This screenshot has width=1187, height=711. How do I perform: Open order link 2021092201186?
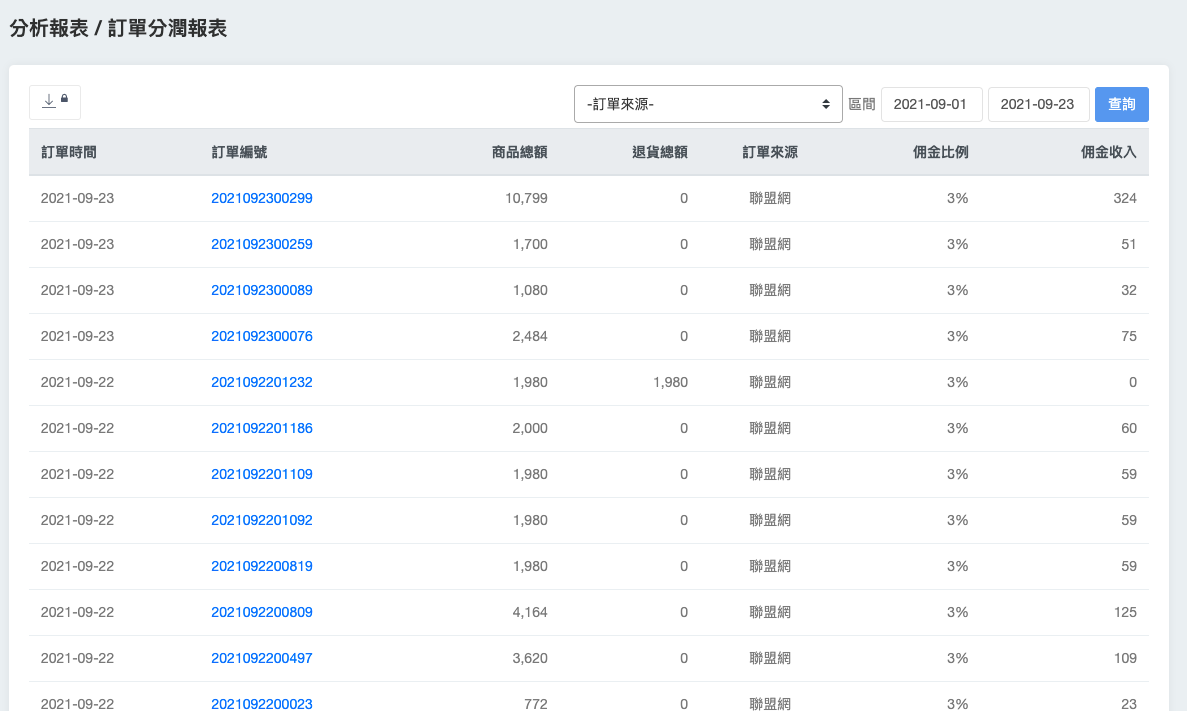262,429
